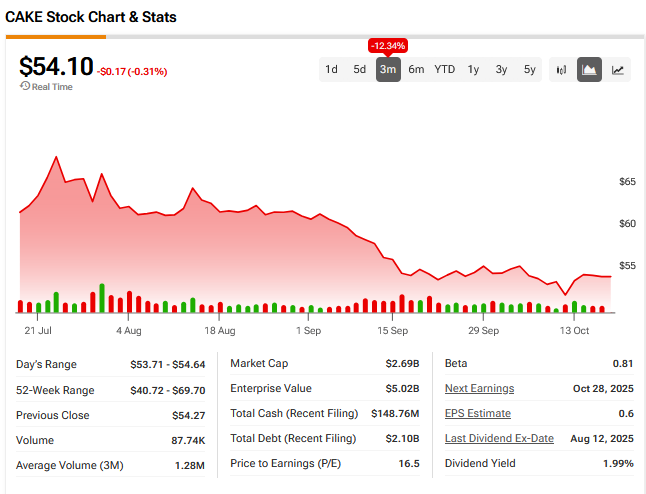Click the 15 Sep date axis label

pos(392,330)
